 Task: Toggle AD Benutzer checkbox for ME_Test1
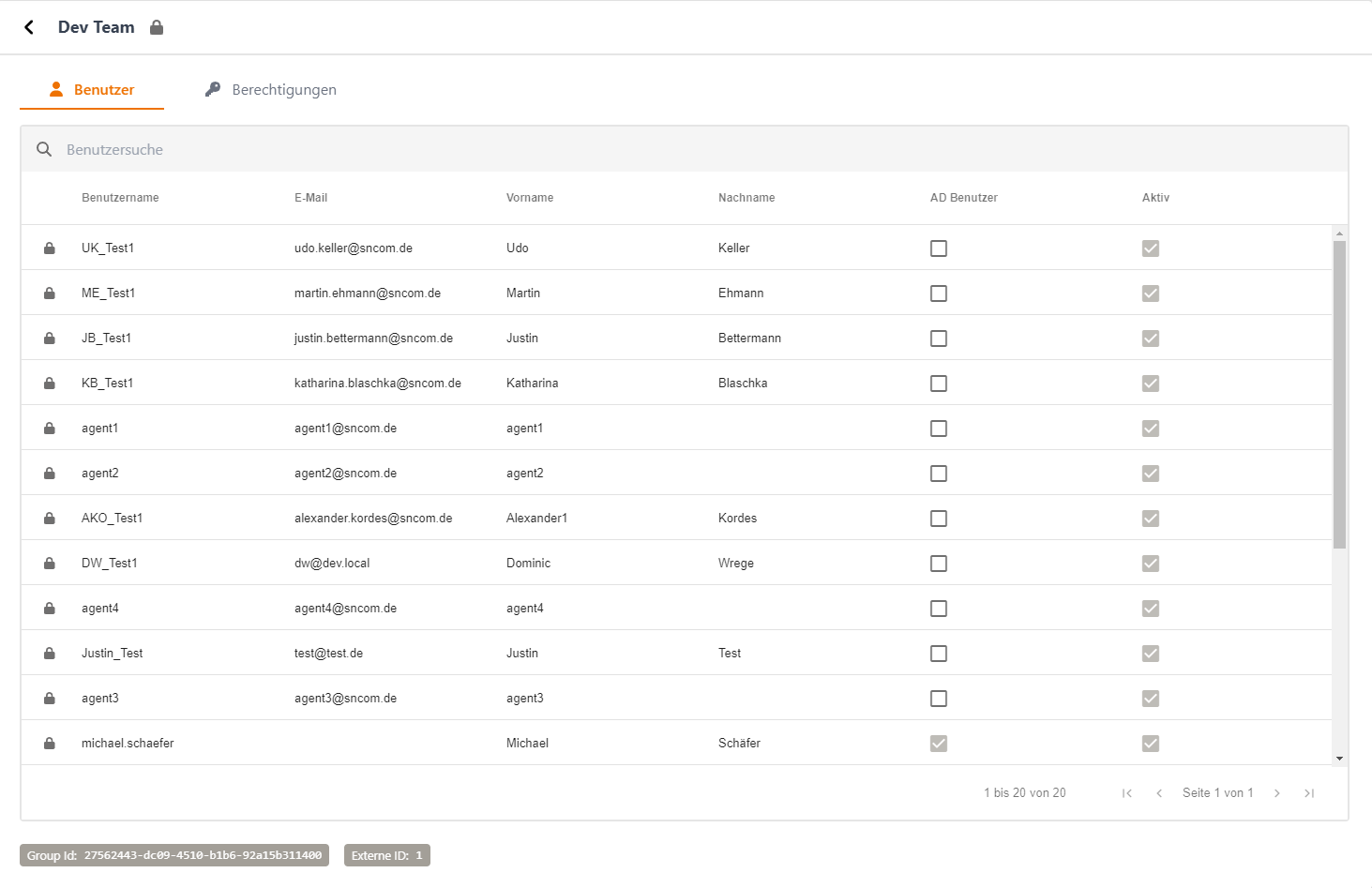(939, 293)
